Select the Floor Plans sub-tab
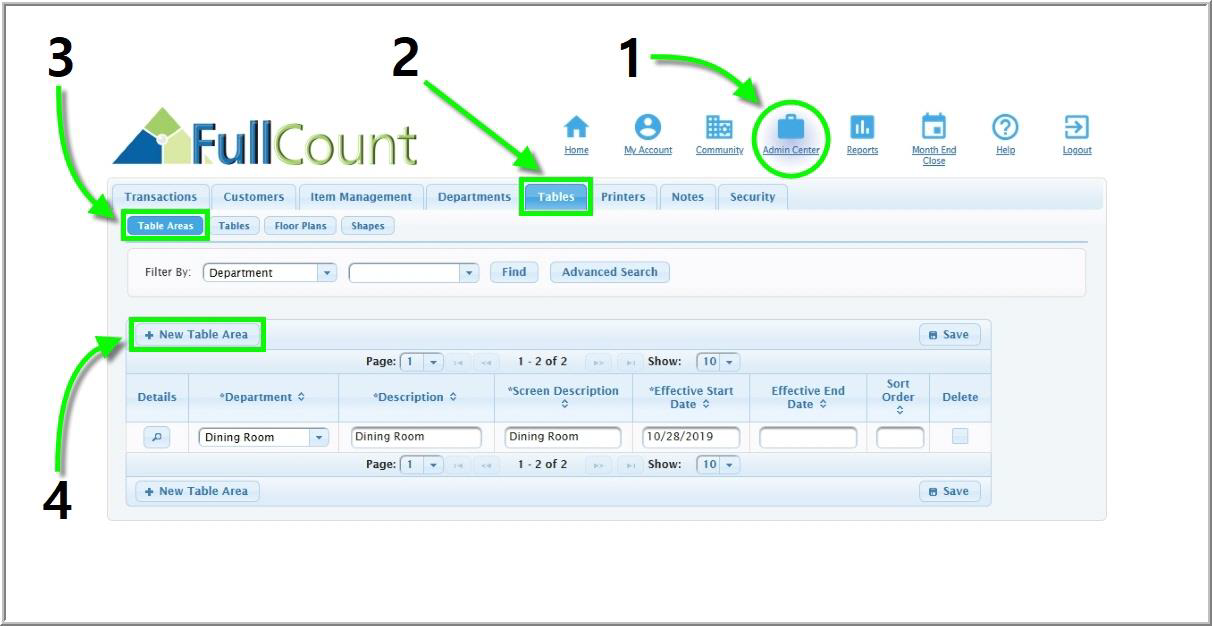 click(300, 226)
